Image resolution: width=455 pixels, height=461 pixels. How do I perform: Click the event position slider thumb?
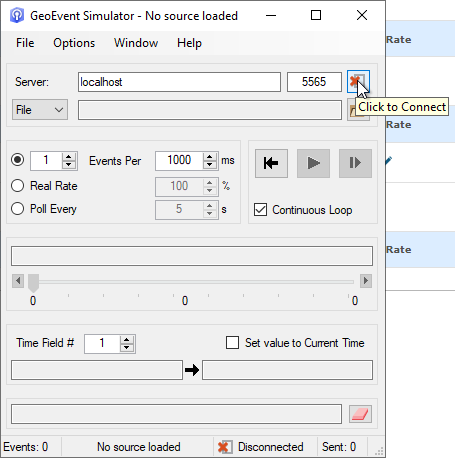pyautogui.click(x=33, y=283)
